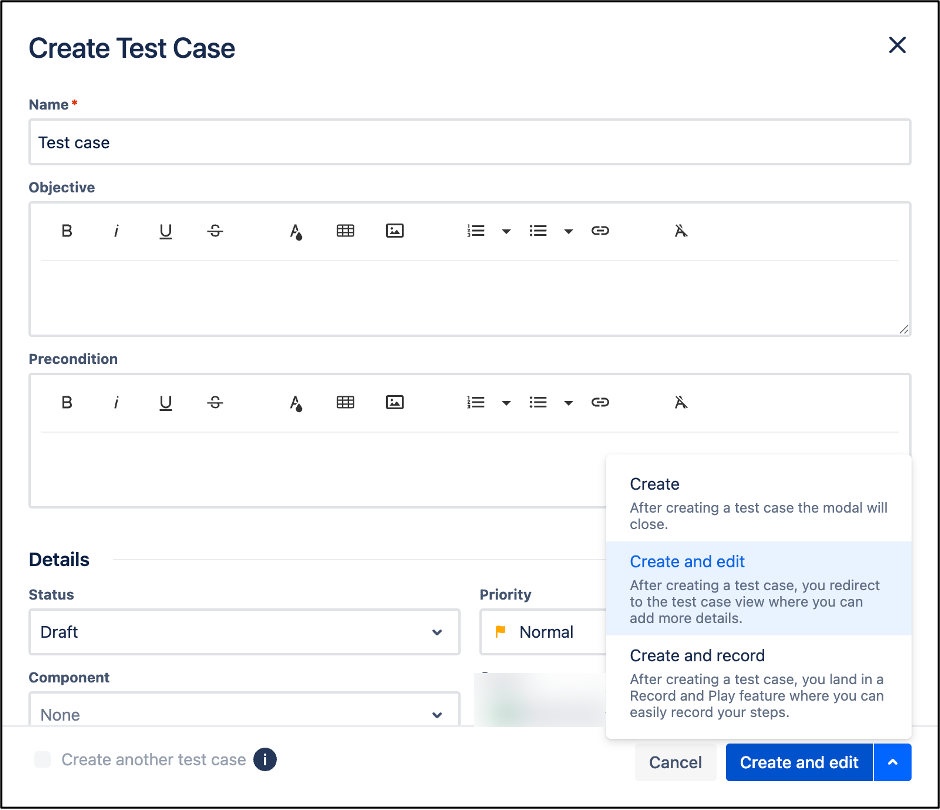
Task: Underline text using the Objective toolbar
Action: pyautogui.click(x=166, y=230)
